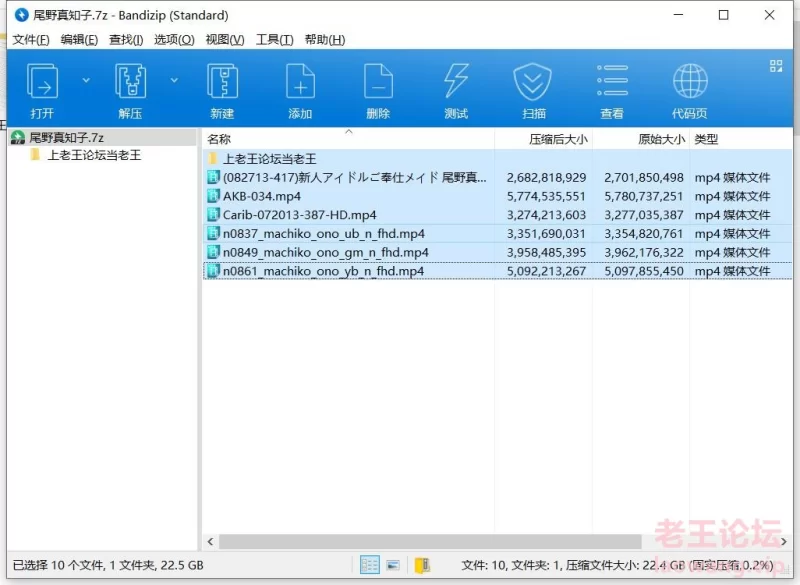Click file icon beside n0849_machiko_ono_gm_n_fhd.mp4
The height and width of the screenshot is (585, 800).
pyautogui.click(x=213, y=252)
